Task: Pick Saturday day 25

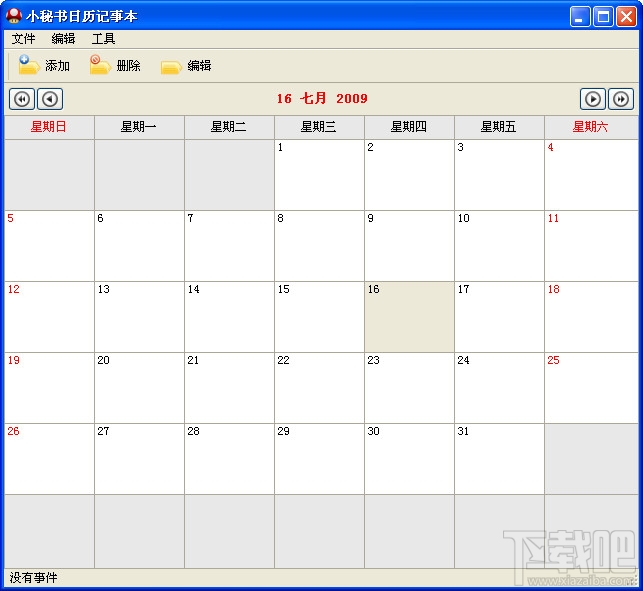Action: 591,388
